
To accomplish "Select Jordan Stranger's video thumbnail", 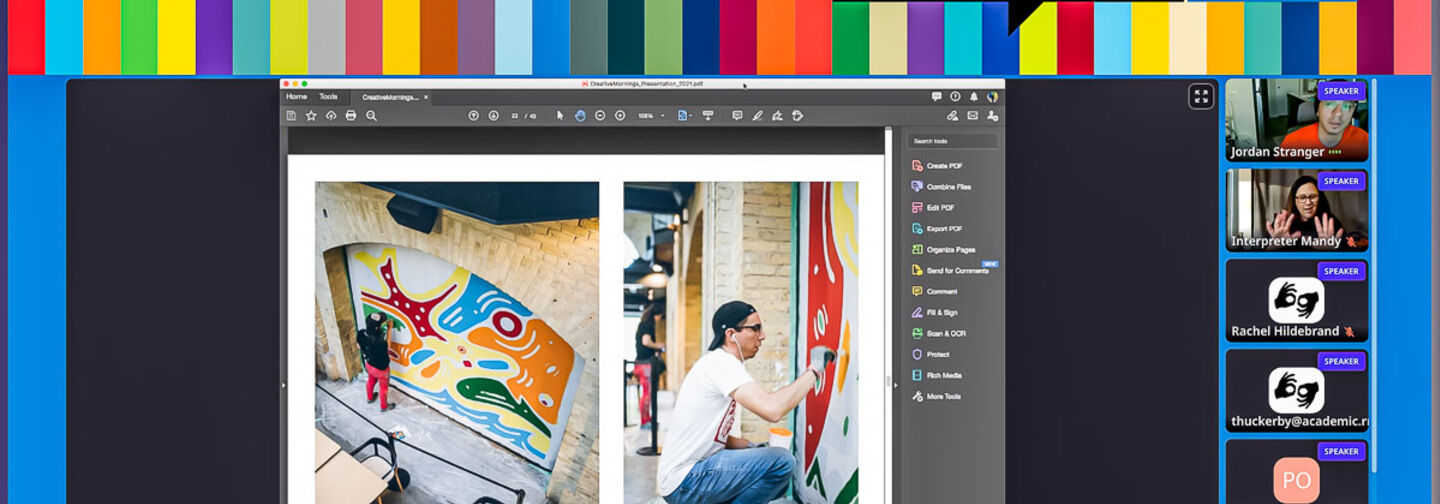I will click(1296, 120).
